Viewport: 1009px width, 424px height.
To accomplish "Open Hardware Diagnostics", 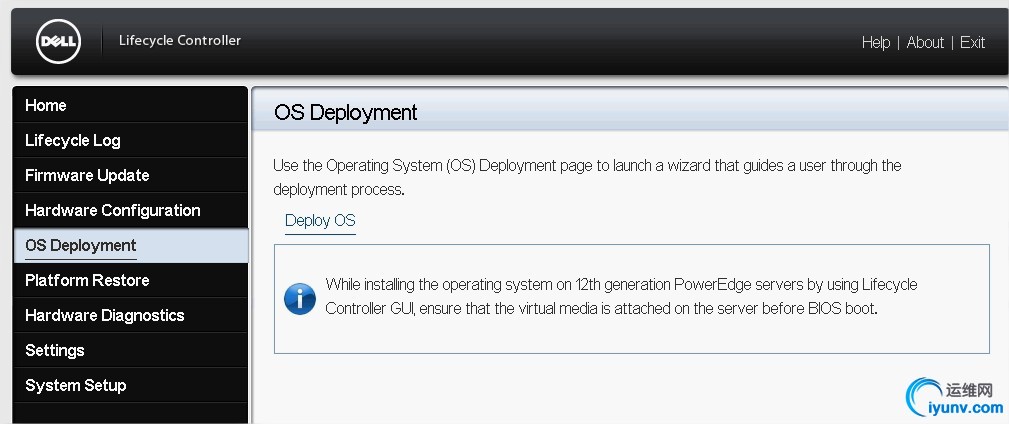I will 131,315.
